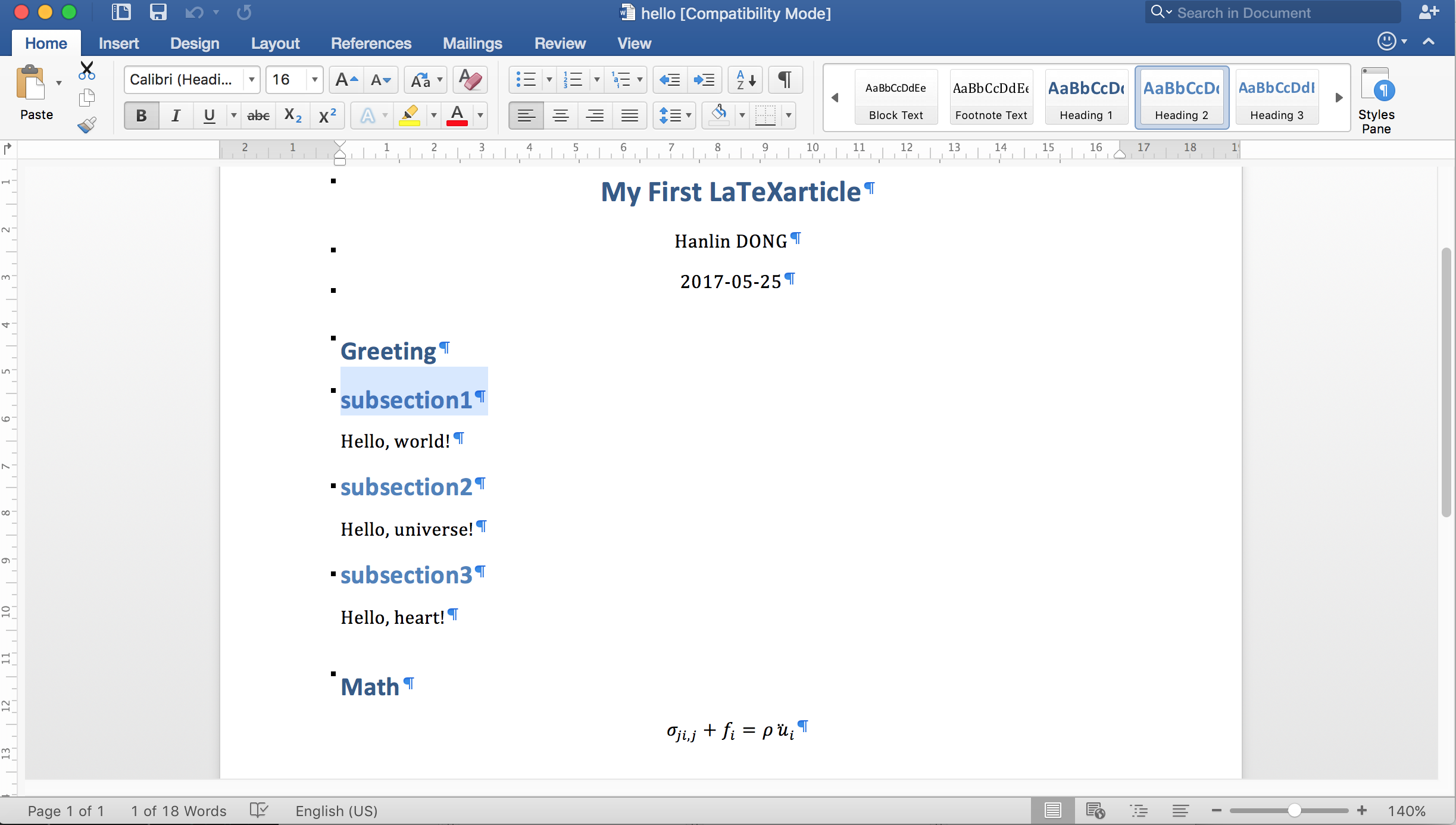Expand the font size dropdown

click(x=314, y=80)
